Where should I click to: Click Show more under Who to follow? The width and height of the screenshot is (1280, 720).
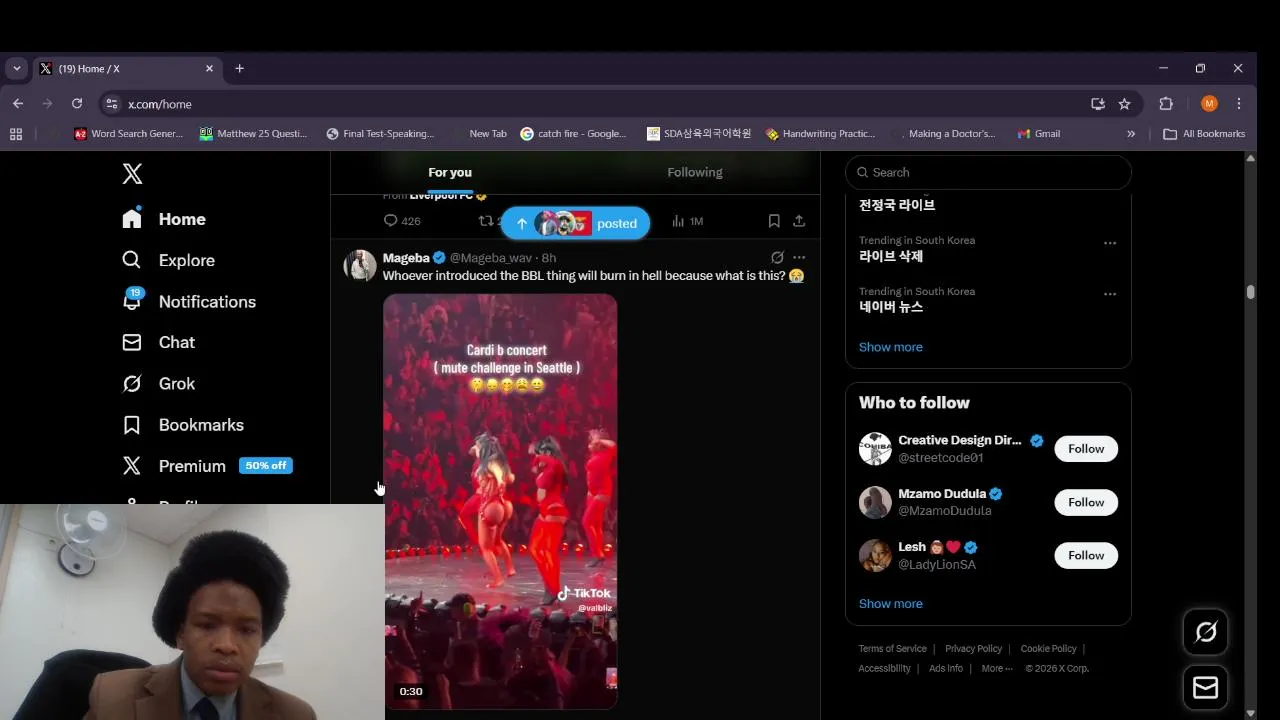[891, 604]
